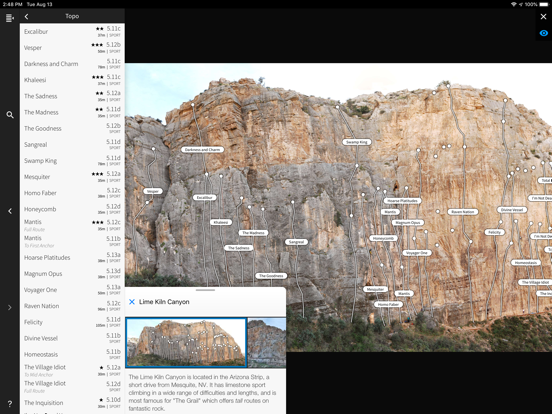This screenshot has height=414, width=552.
Task: Select Honeycomb in route list
Action: 72,209
